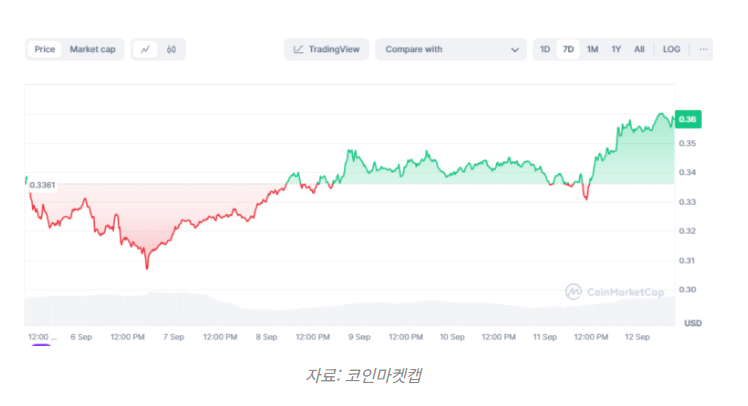Choose the 1Y time range
Image resolution: width=748 pixels, height=406 pixels.
pos(616,49)
